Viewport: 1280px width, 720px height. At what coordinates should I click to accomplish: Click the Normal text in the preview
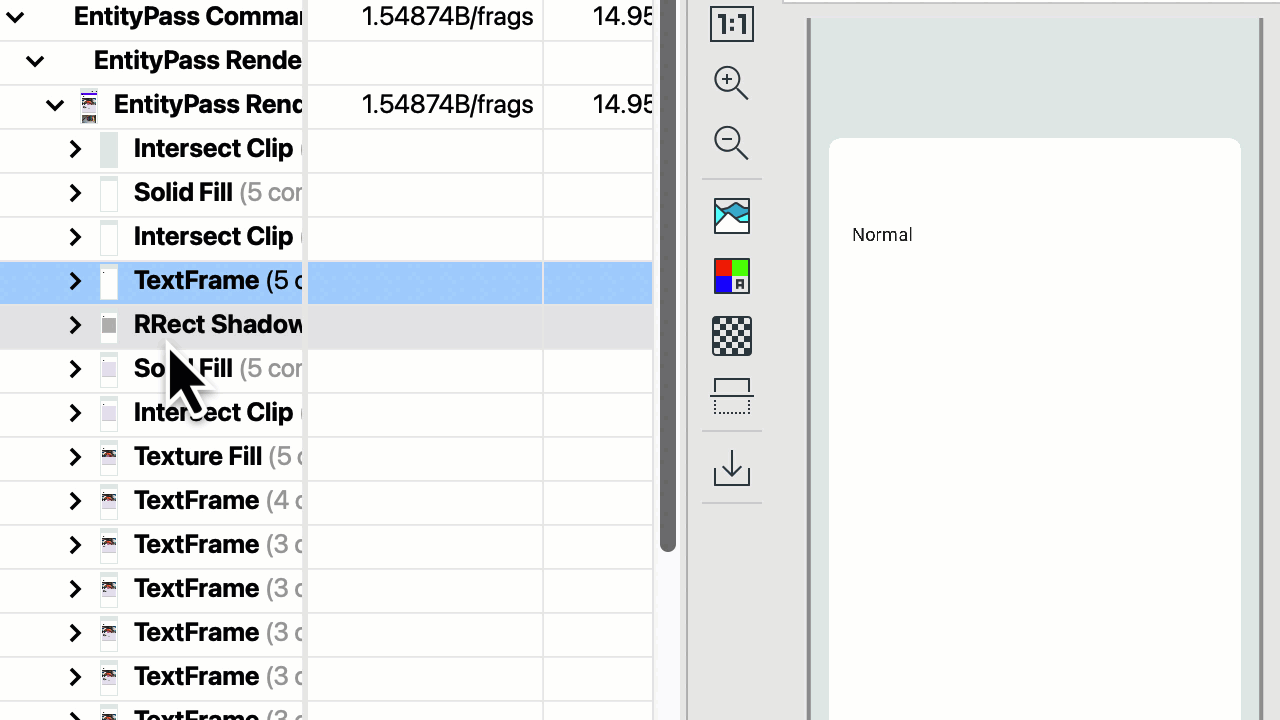[x=882, y=234]
